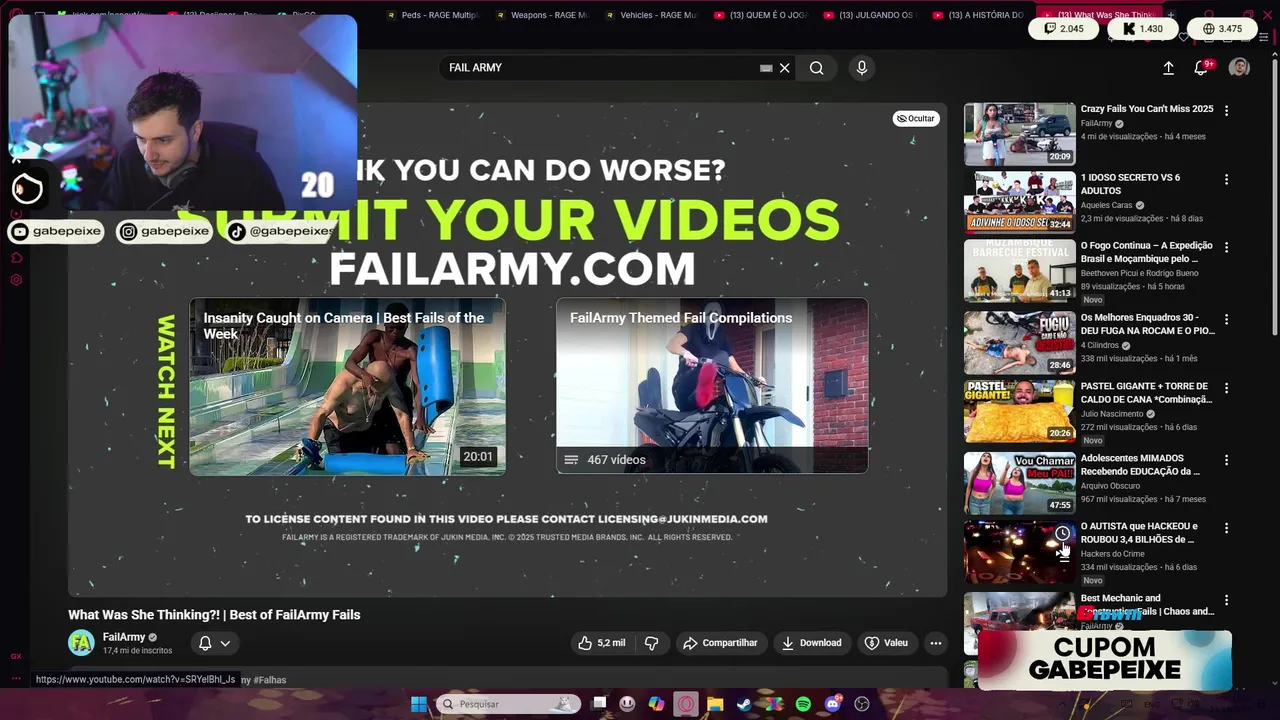Open options menu for PASTEL GIGANTE video
Viewport: 1280px width, 720px height.
1227,388
